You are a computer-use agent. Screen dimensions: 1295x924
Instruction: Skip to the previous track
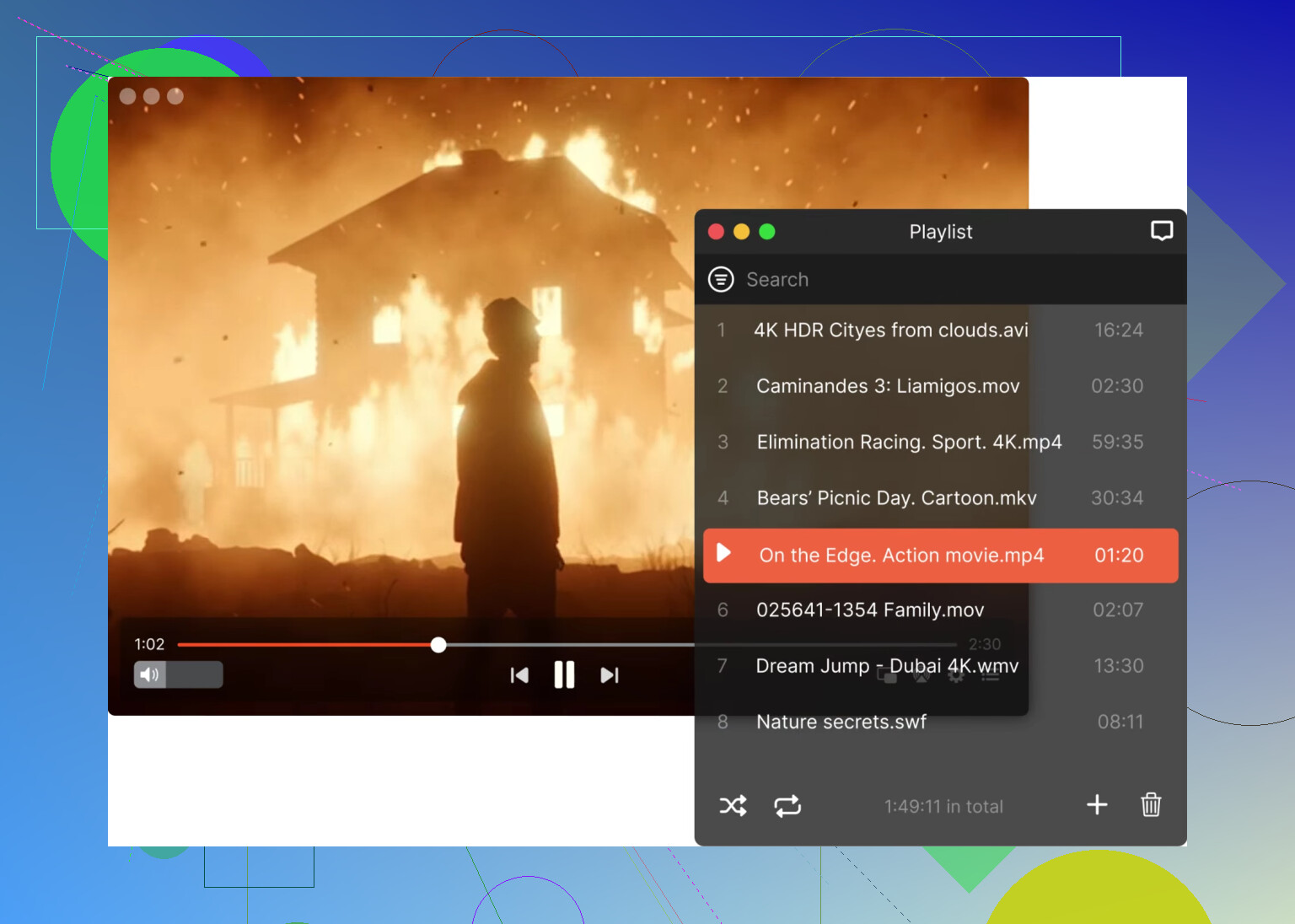519,675
